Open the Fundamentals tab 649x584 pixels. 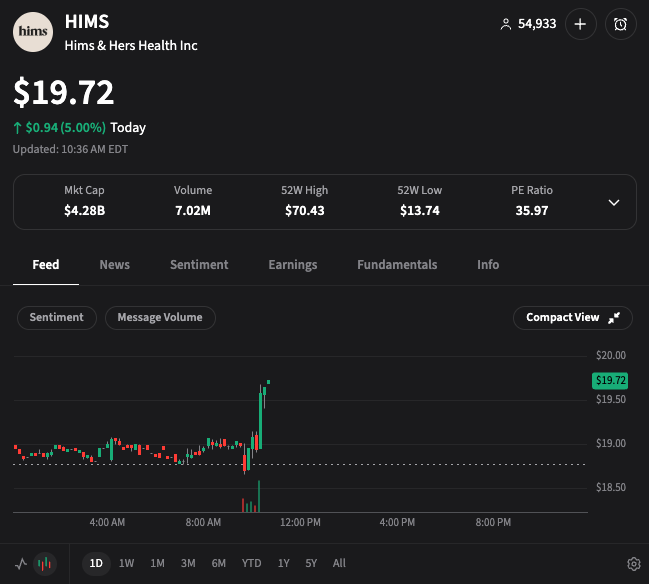click(x=397, y=265)
